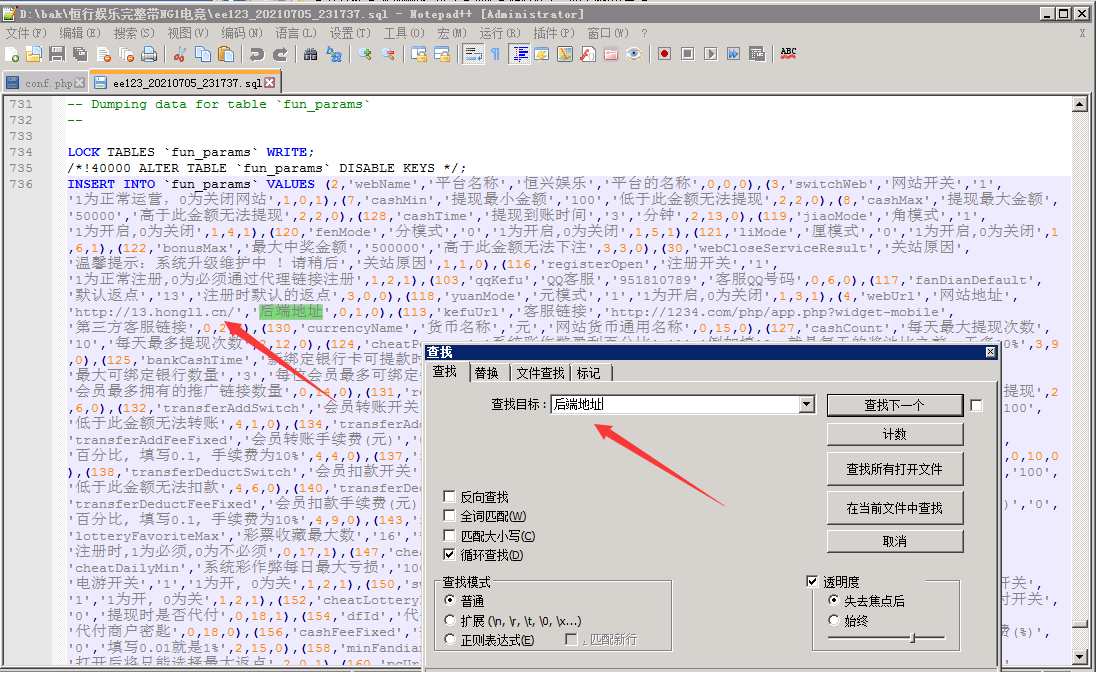Toggle the indent guide toolbar icon
The width and height of the screenshot is (1096, 673).
point(519,55)
